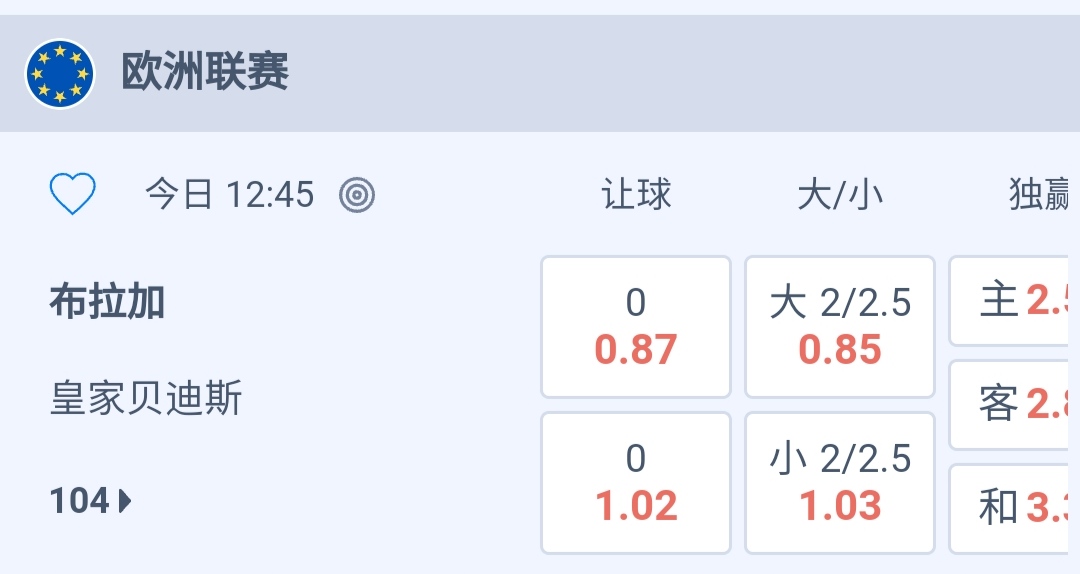The image size is (1080, 574).
Task: Bet on 大 2/2.5 at 0.85
Action: pos(840,327)
